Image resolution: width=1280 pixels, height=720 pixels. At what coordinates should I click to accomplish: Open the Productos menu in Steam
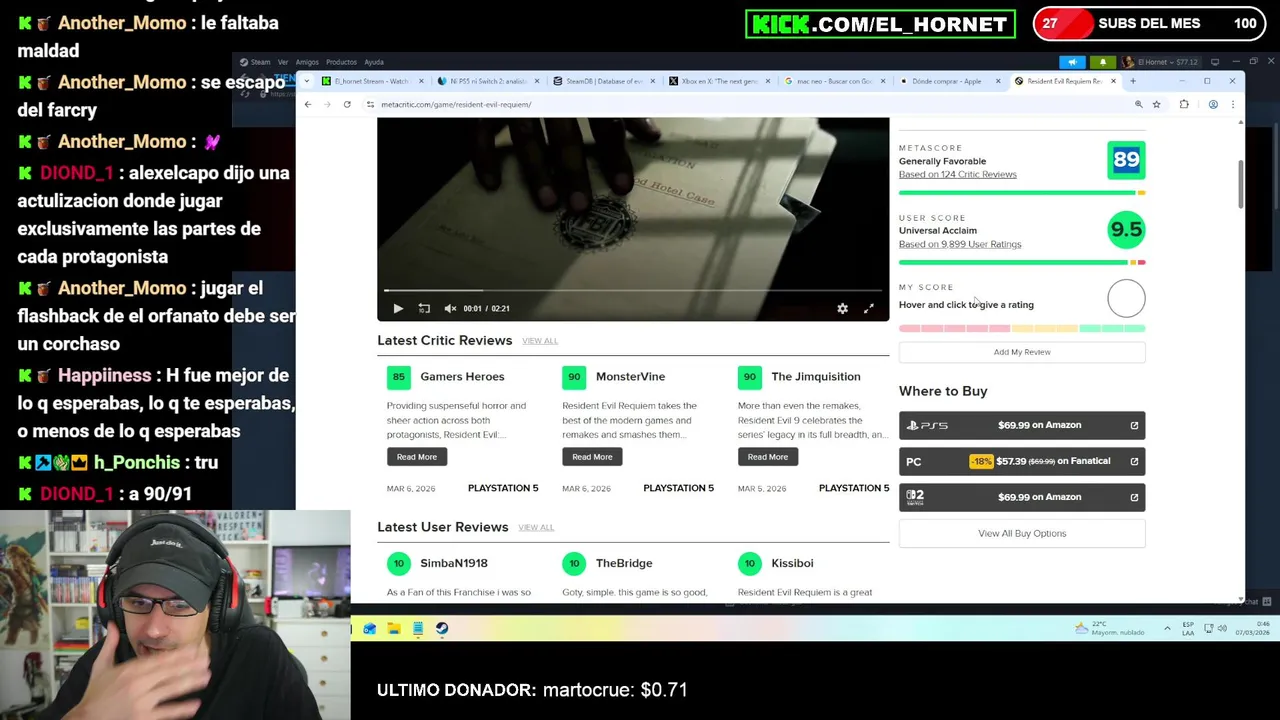341,62
